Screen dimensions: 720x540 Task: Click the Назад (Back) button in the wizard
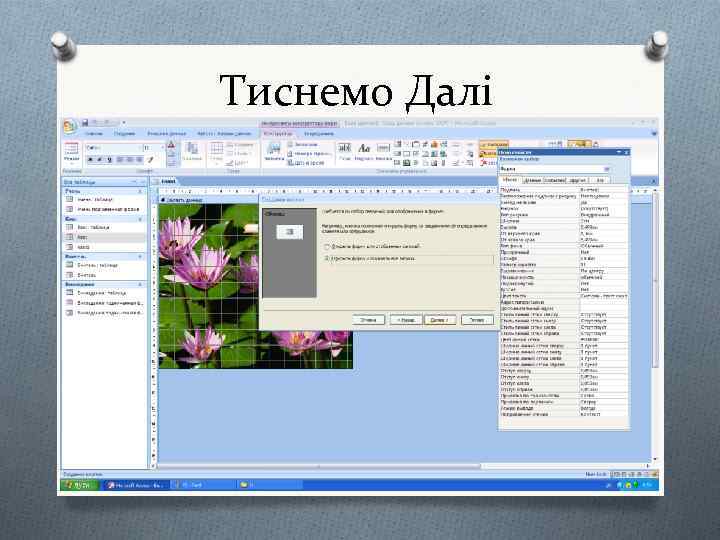click(406, 320)
